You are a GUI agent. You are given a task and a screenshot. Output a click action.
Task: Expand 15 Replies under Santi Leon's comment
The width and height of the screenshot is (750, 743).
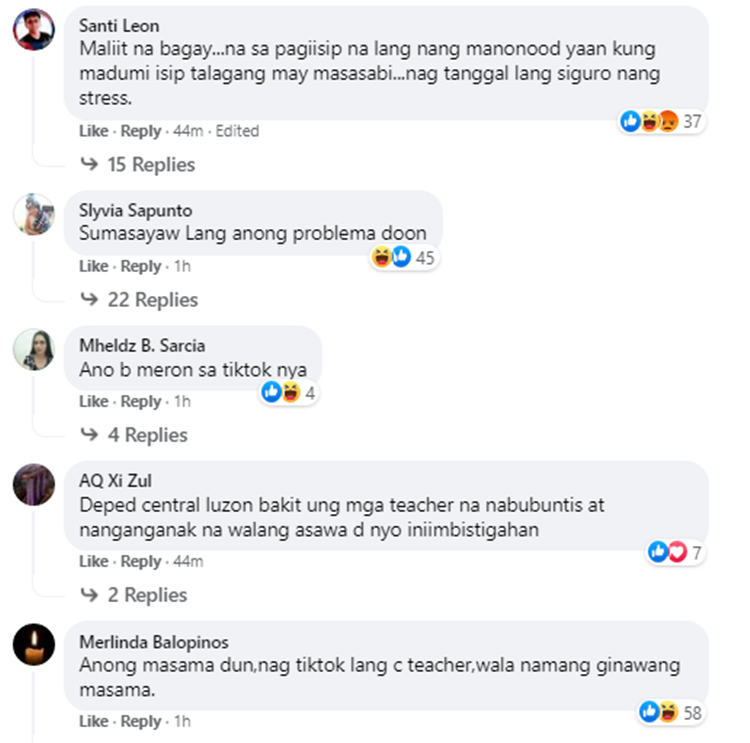click(x=138, y=165)
